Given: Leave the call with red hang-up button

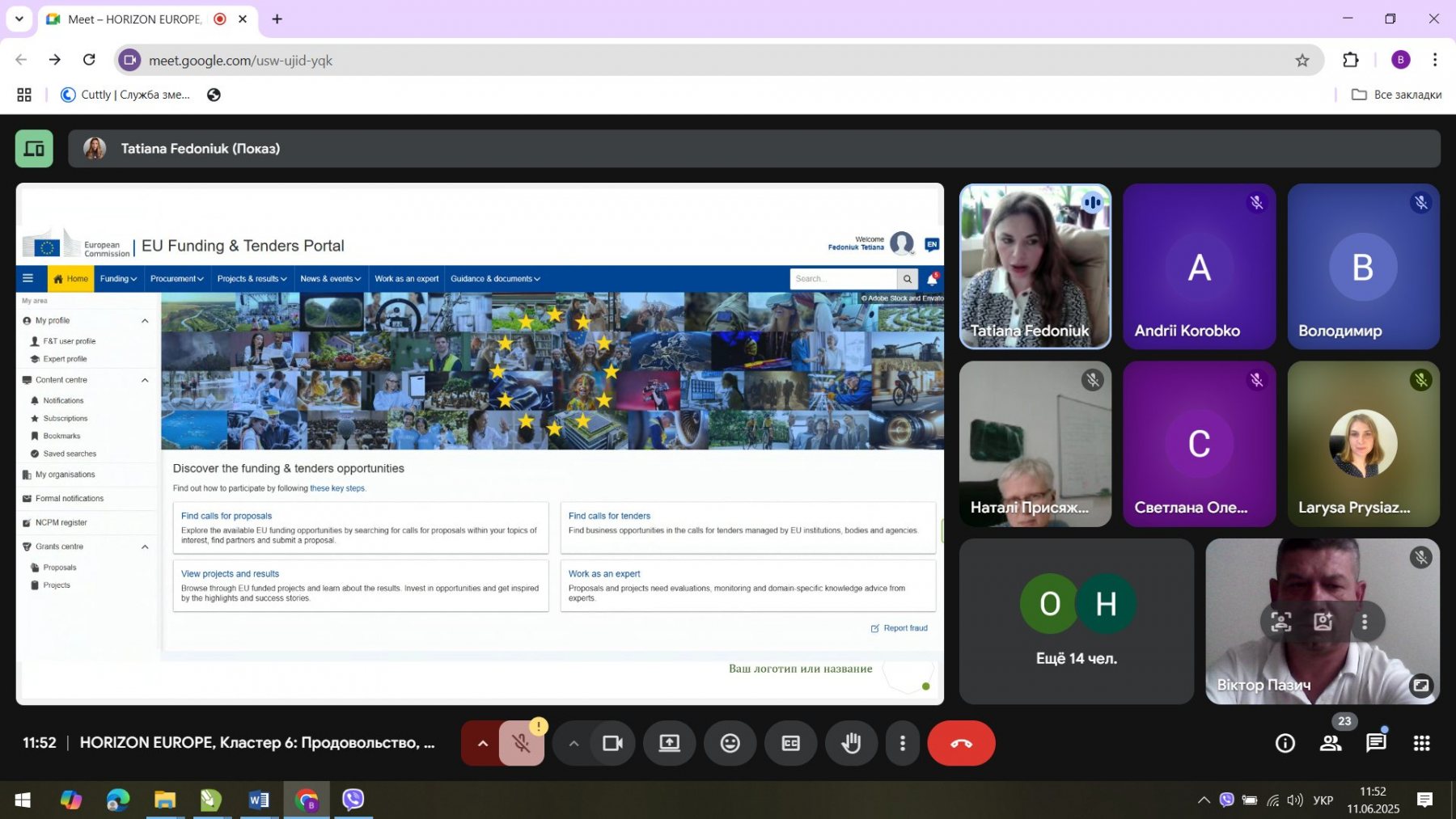Looking at the screenshot, I should pyautogui.click(x=961, y=743).
